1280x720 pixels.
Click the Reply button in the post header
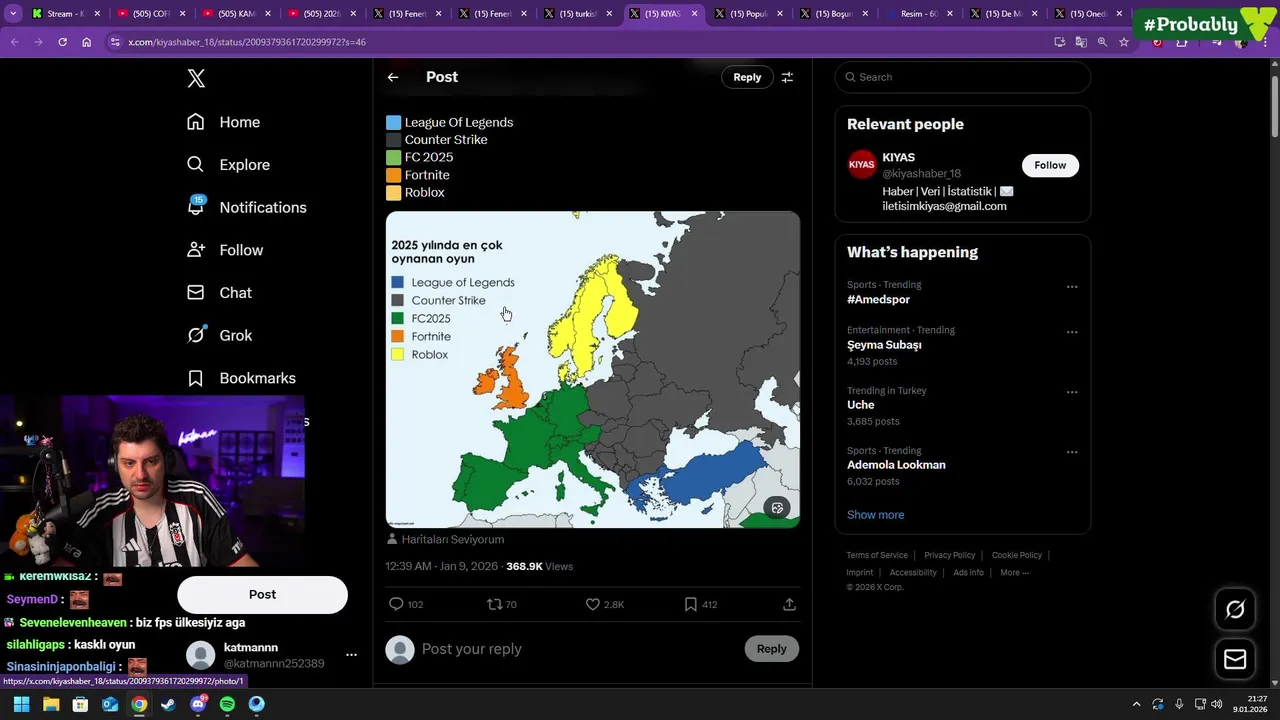point(747,77)
